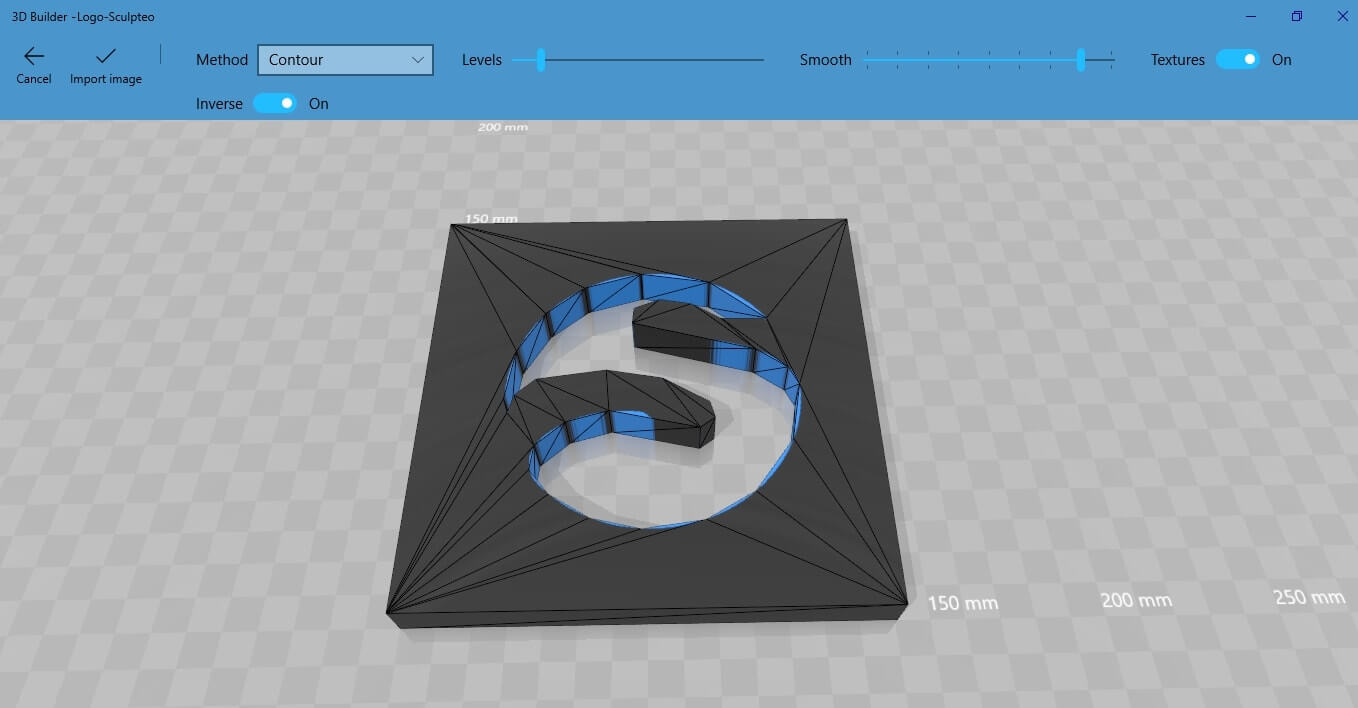The height and width of the screenshot is (708, 1358).
Task: Click the Import image checkmark icon
Action: coord(106,56)
